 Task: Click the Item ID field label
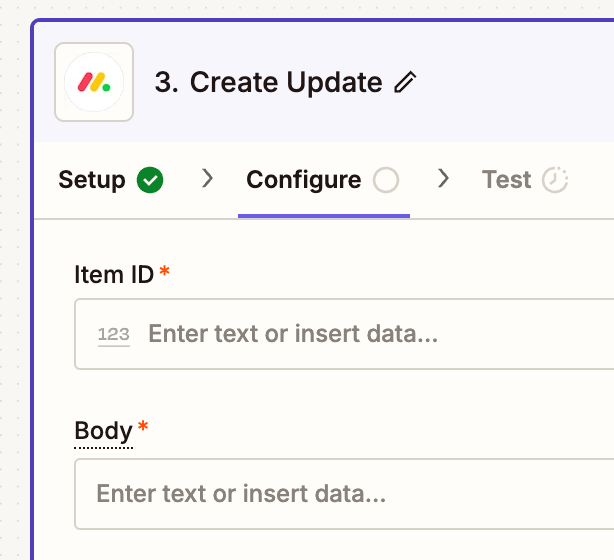(114, 275)
